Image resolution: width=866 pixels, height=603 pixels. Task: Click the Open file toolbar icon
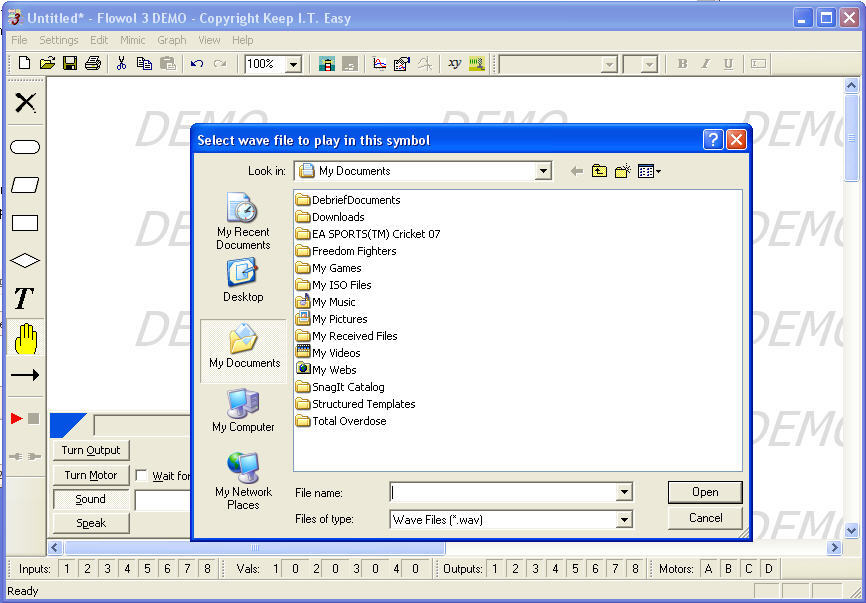point(47,64)
